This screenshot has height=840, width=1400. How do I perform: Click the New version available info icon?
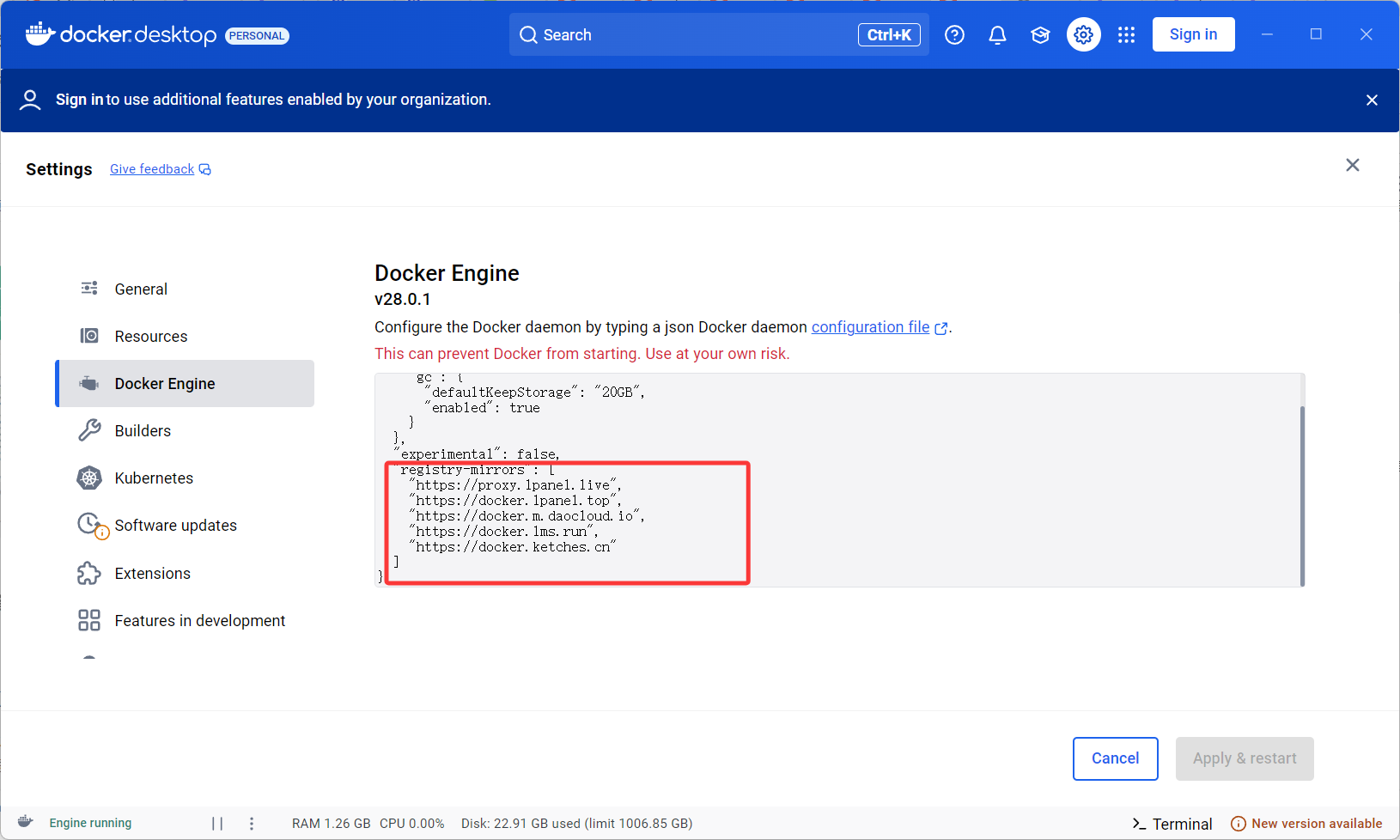pos(1239,824)
